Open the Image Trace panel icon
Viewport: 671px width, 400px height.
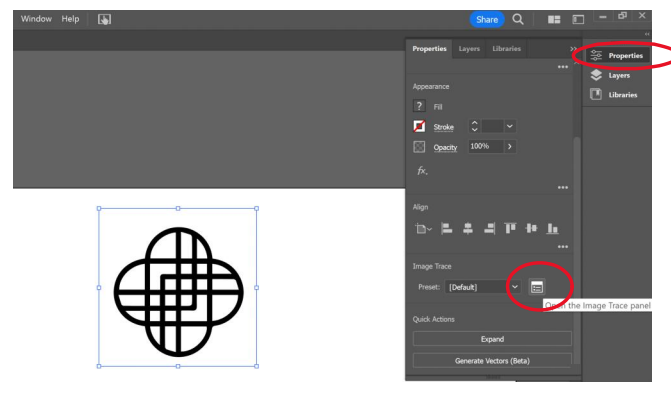point(537,287)
